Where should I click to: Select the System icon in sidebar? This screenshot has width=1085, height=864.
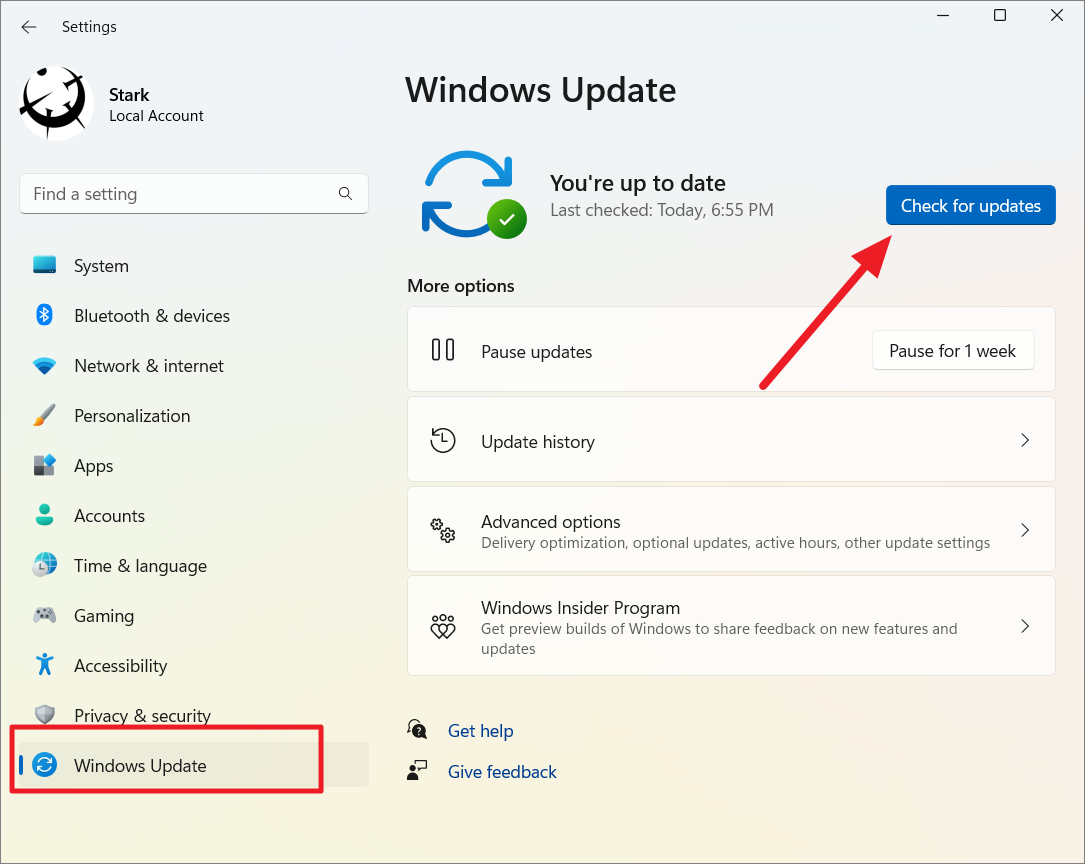(x=44, y=265)
